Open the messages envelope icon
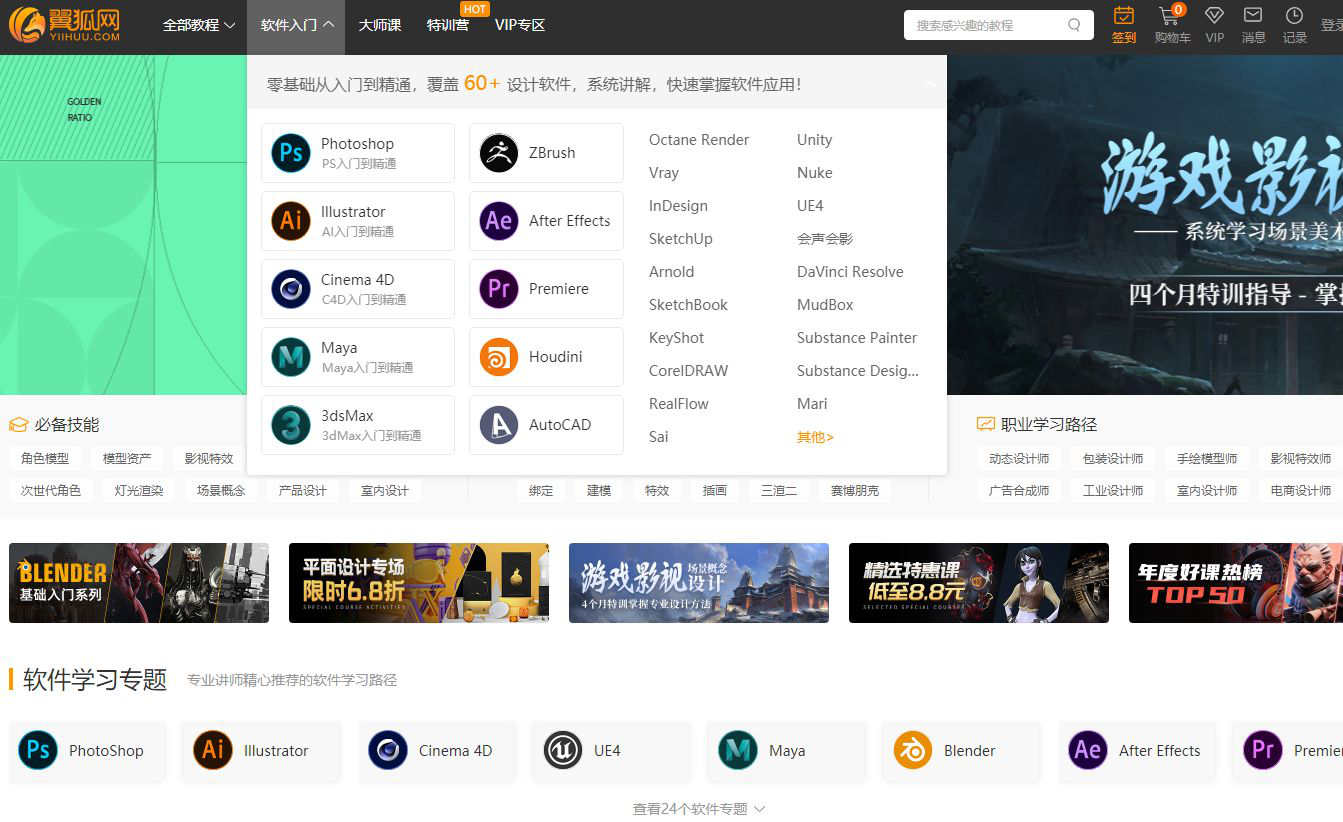Screen dimensions: 1343x822 tap(1253, 15)
